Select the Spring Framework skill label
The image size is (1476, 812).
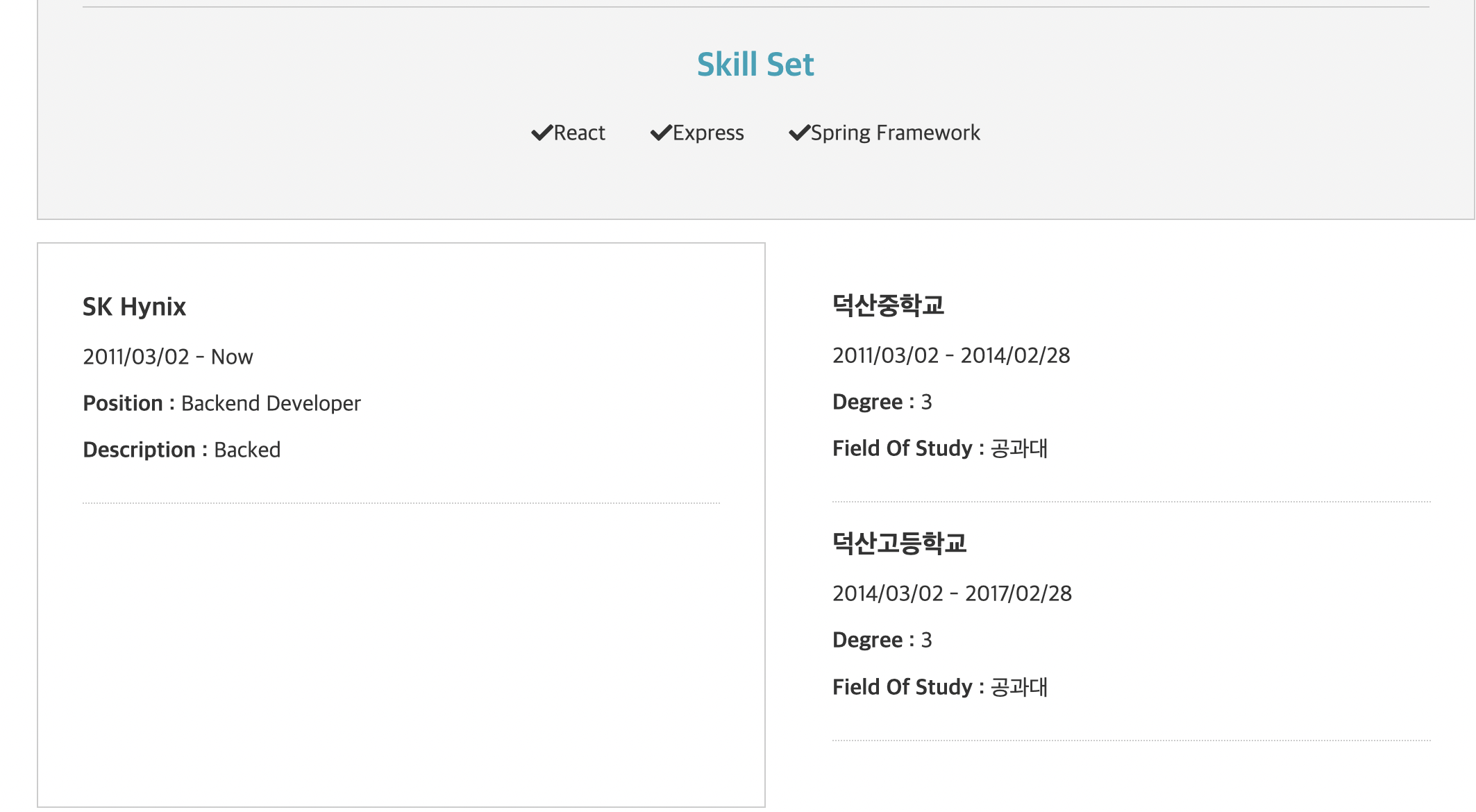pyautogui.click(x=895, y=133)
